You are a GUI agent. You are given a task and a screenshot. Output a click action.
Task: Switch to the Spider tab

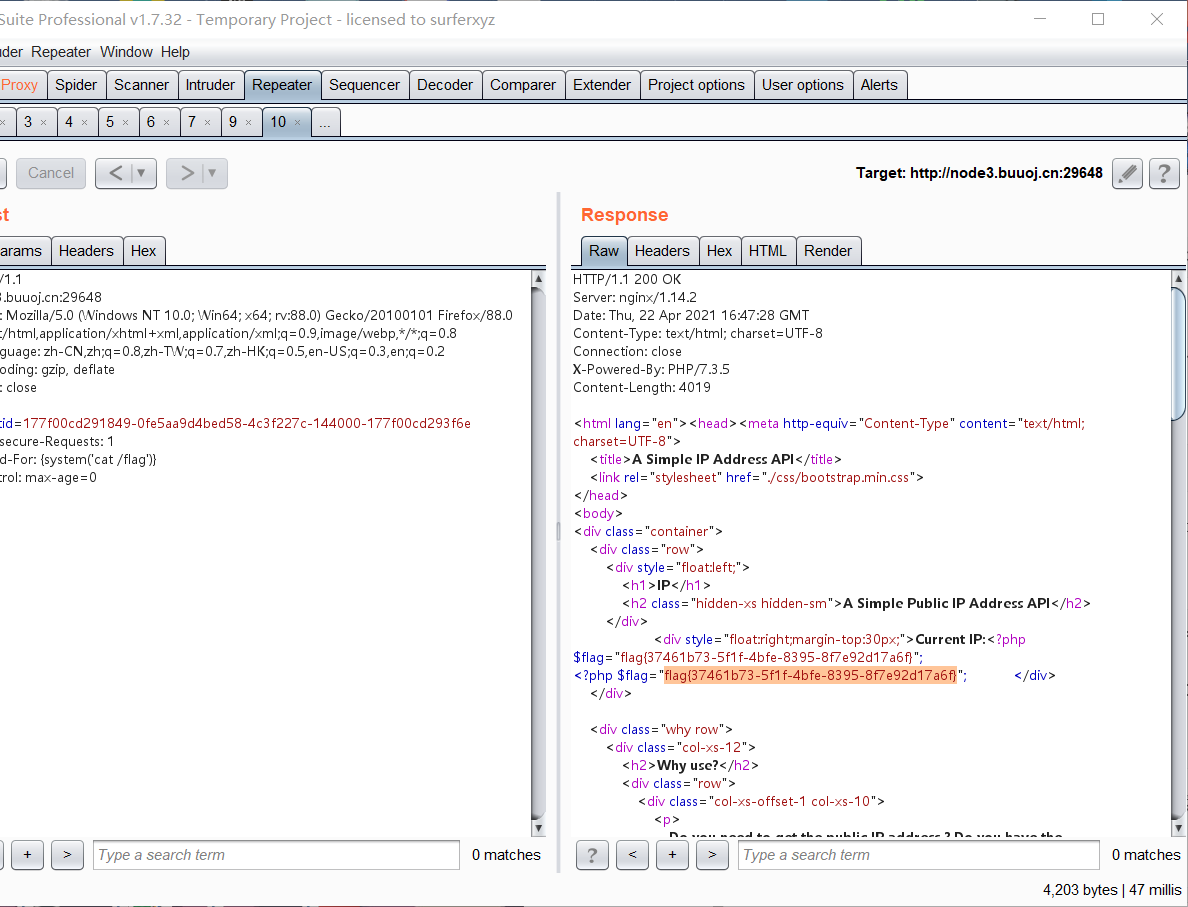pyautogui.click(x=76, y=85)
